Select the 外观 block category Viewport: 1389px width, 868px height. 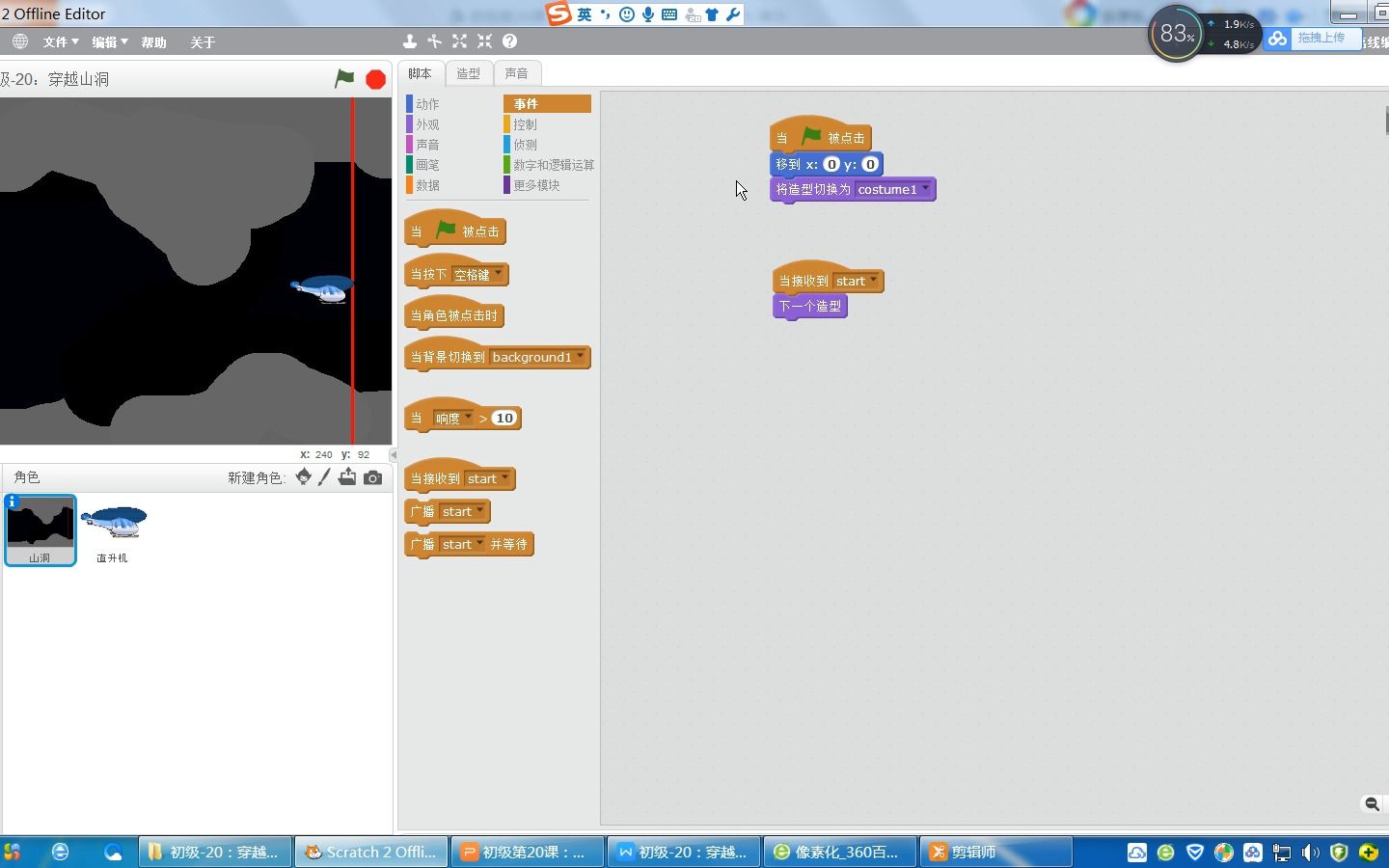427,123
